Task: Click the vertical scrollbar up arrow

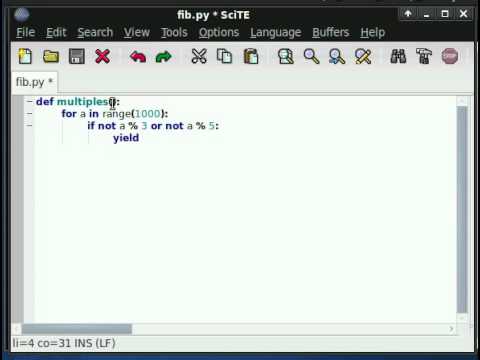Action: [462, 101]
